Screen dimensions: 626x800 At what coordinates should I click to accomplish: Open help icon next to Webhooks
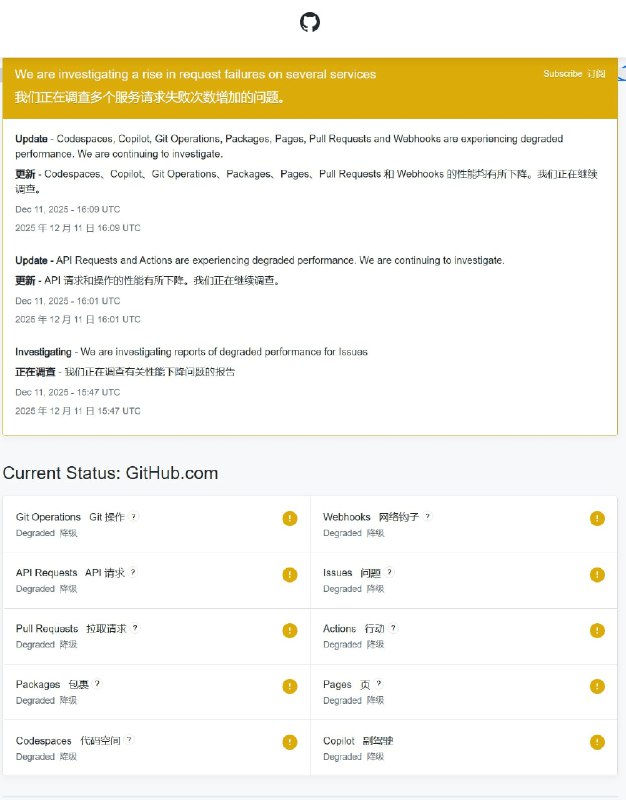(x=428, y=516)
